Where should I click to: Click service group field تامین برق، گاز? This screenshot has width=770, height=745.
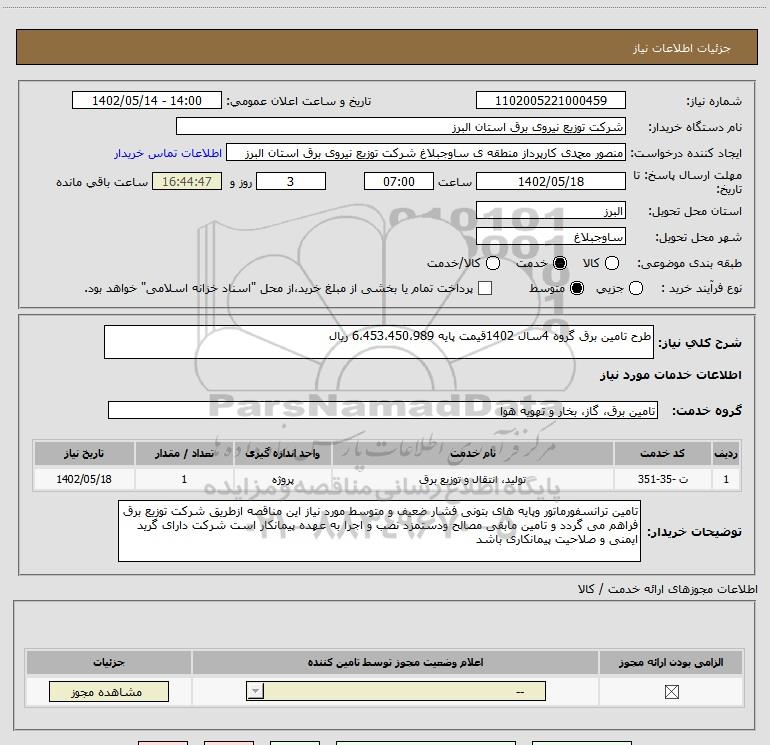[383, 411]
